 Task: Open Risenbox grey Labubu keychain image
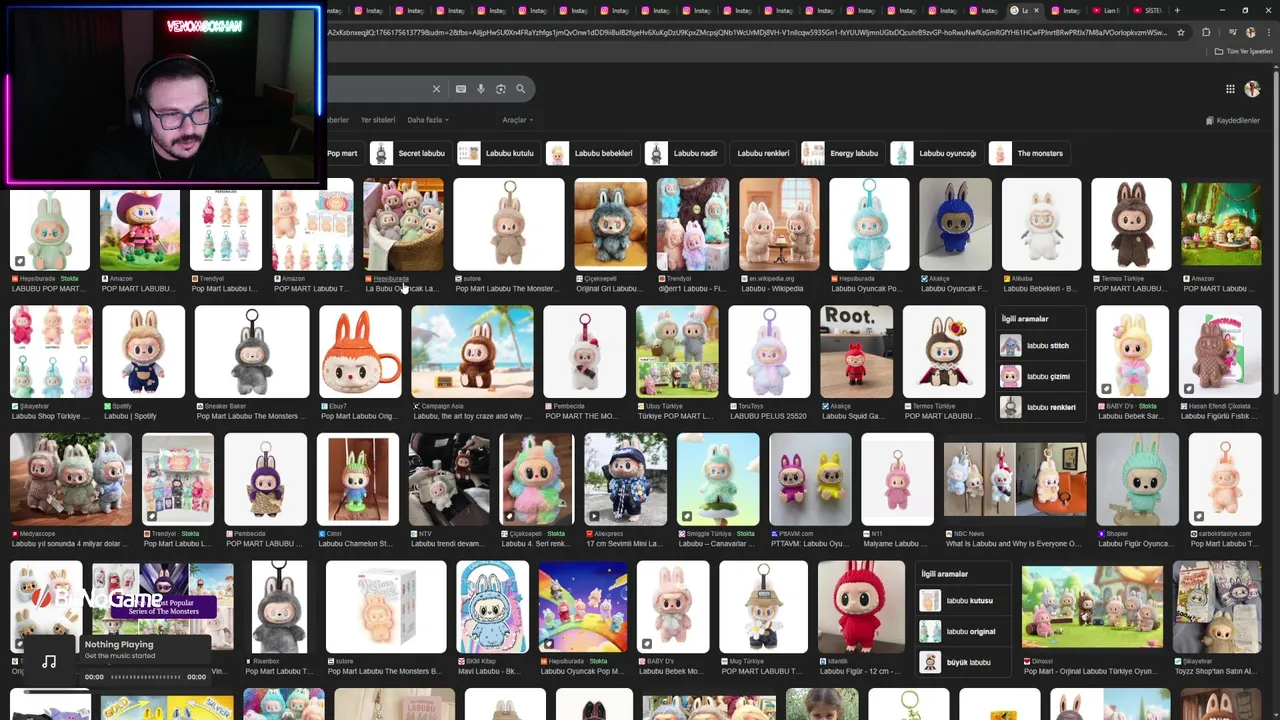279,607
